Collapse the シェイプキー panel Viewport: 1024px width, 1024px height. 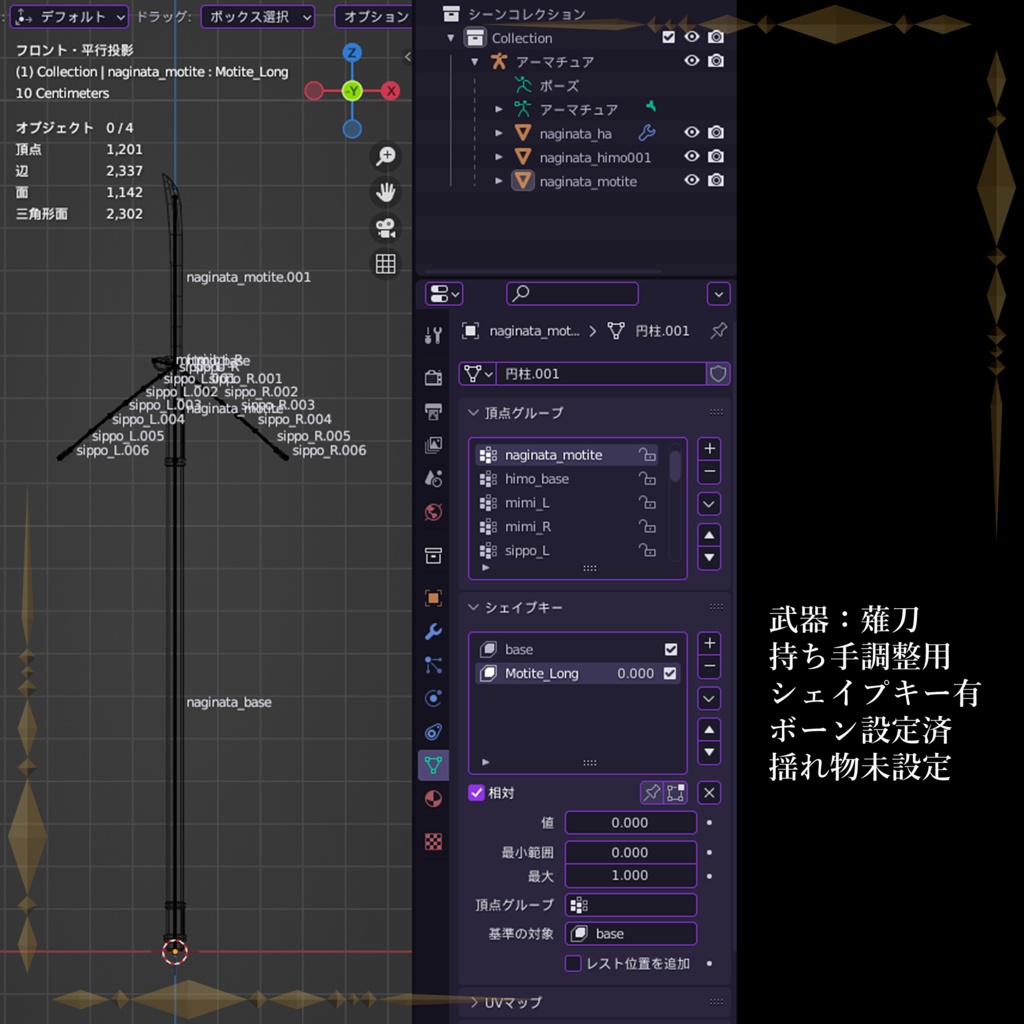pyautogui.click(x=473, y=607)
